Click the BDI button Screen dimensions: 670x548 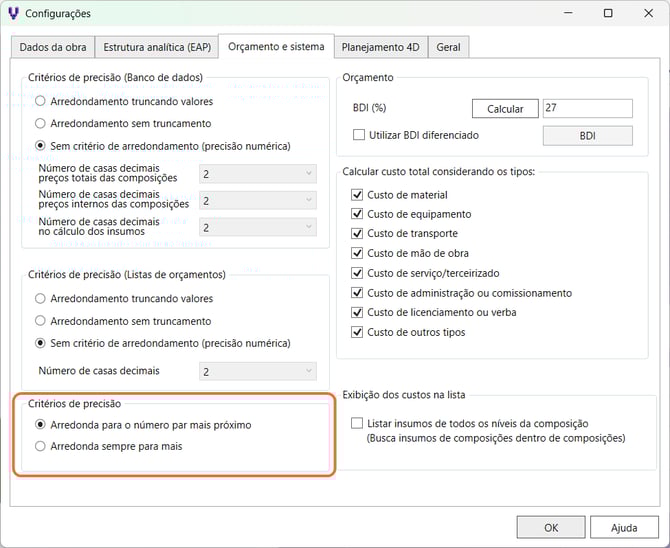coord(587,136)
